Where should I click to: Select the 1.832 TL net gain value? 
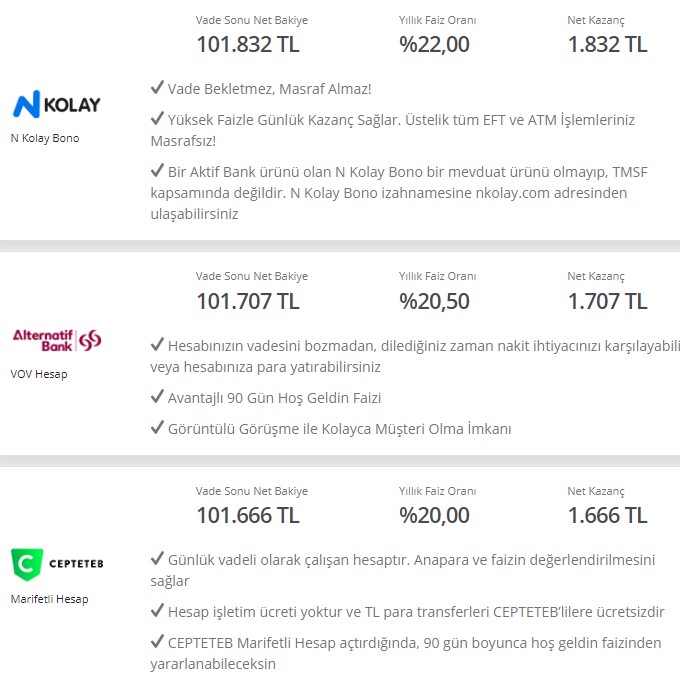click(608, 44)
